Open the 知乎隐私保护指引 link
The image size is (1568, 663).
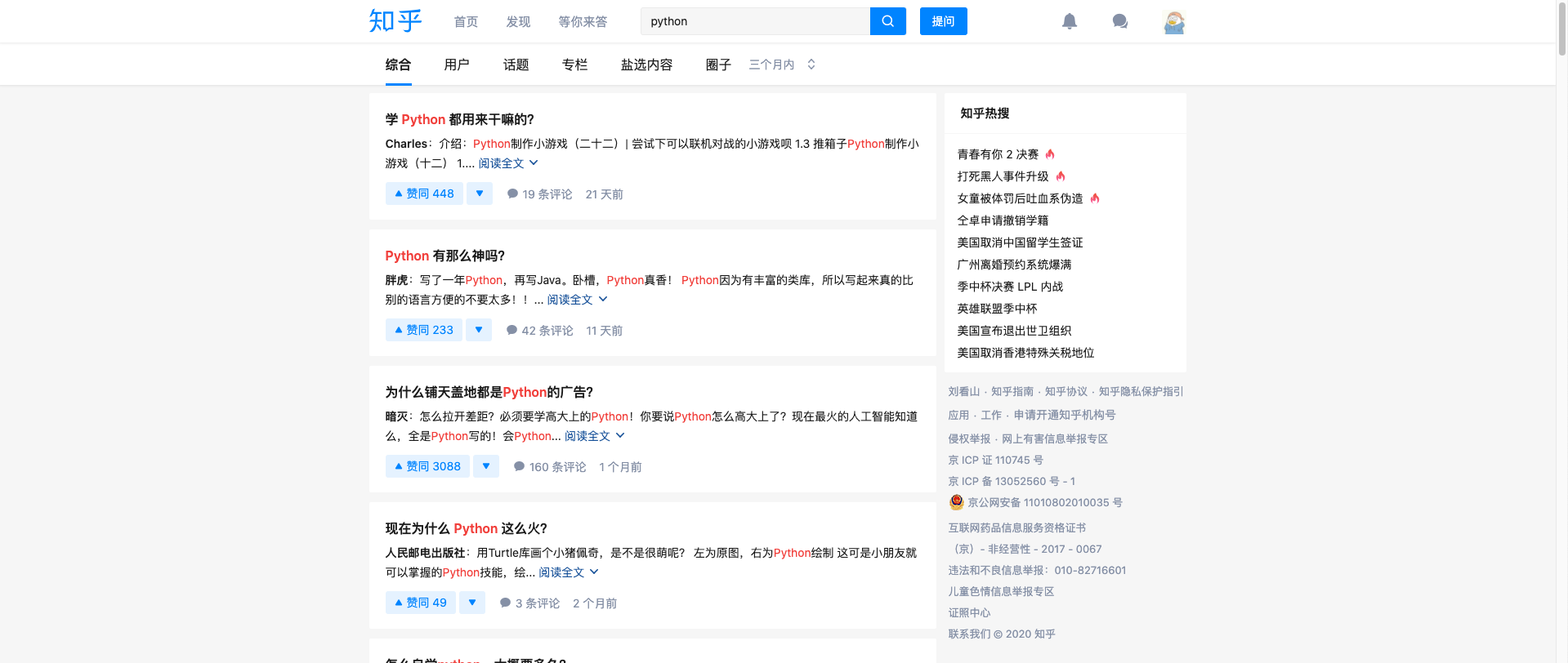pos(1141,392)
